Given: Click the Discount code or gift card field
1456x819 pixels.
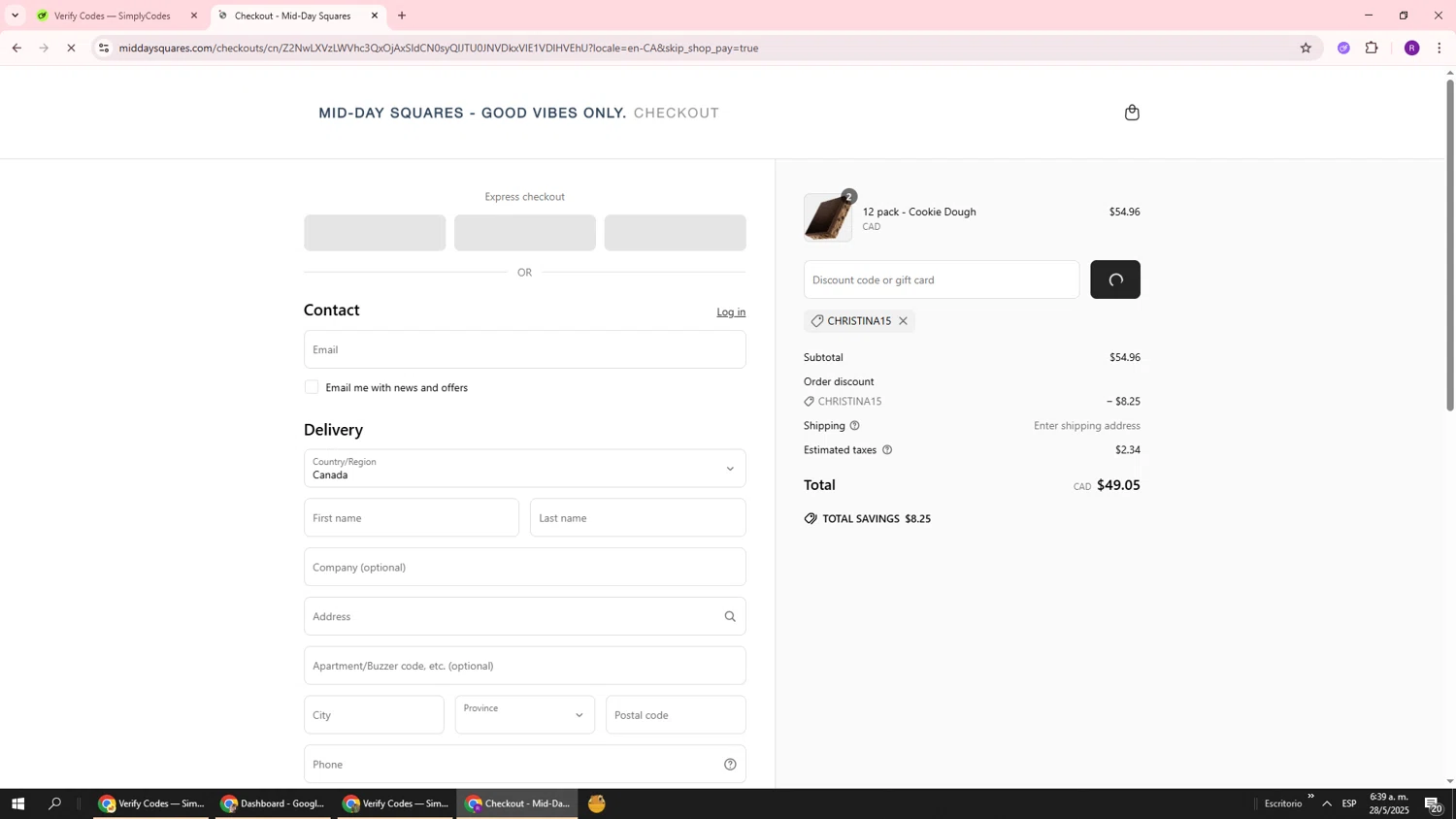Looking at the screenshot, I should 942,279.
